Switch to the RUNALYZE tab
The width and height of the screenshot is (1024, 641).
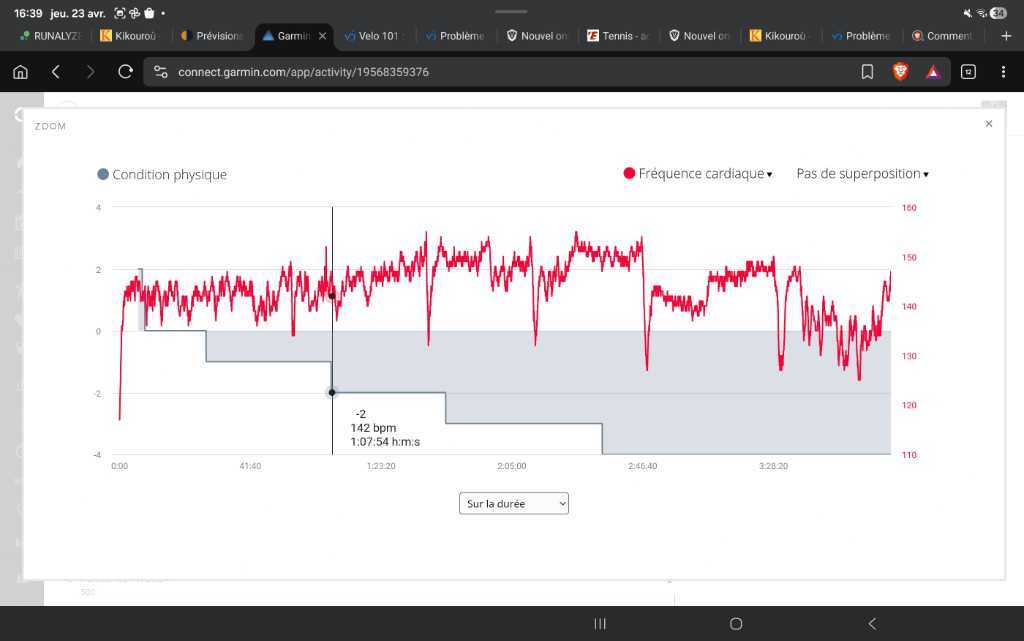coord(50,36)
